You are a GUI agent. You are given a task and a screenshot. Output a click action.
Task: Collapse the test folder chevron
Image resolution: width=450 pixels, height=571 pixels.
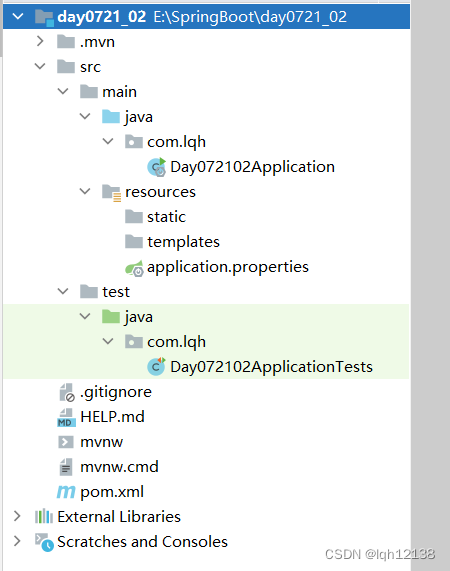click(63, 291)
